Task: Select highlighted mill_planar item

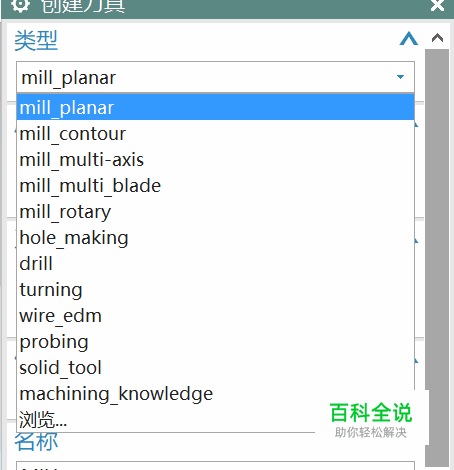Action: [x=215, y=107]
